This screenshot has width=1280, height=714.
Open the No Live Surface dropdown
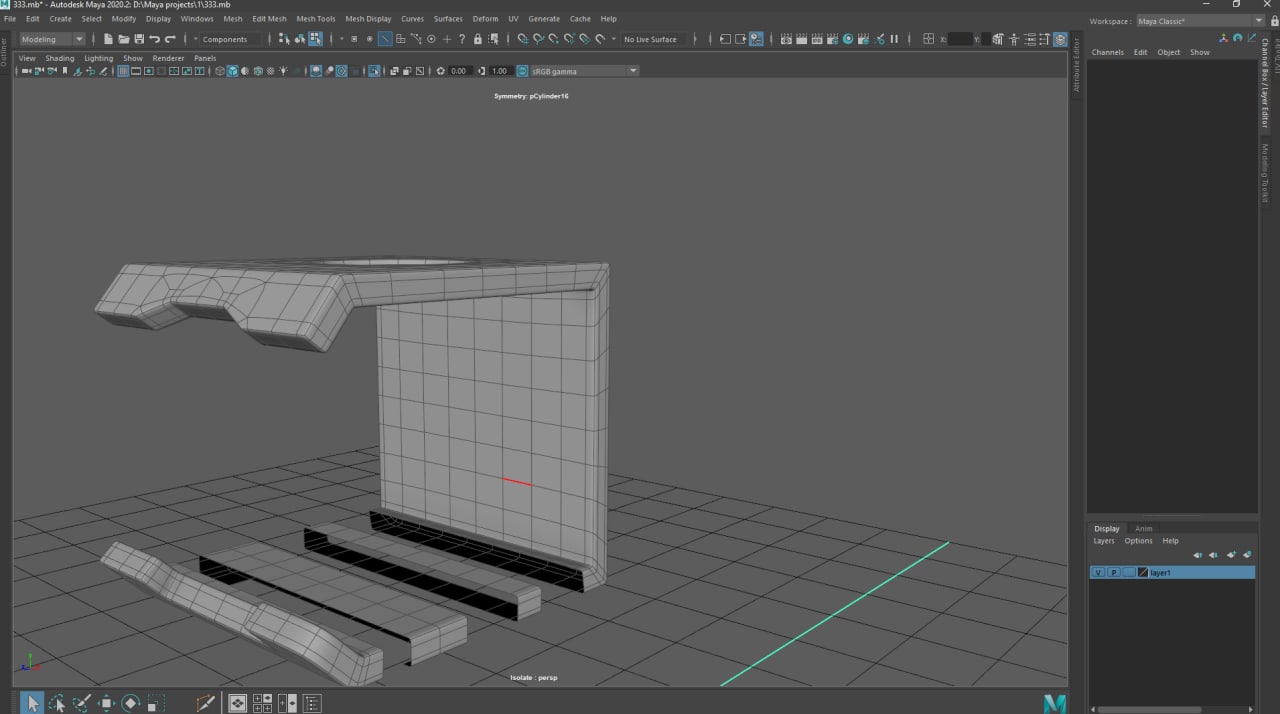coord(650,39)
